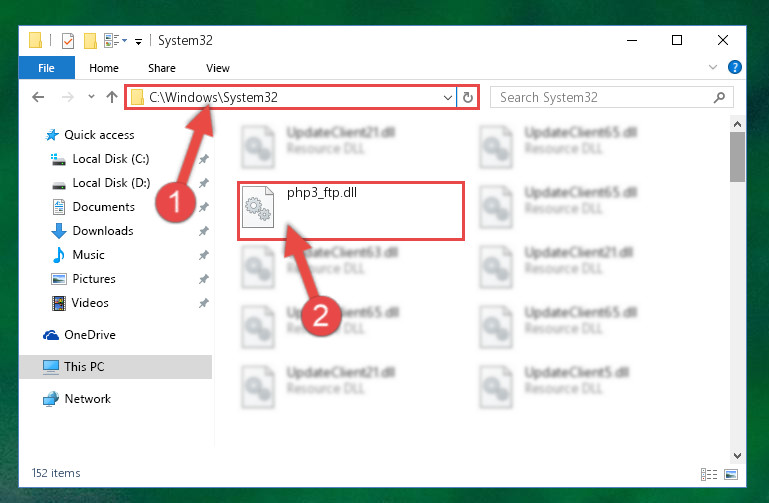Image resolution: width=769 pixels, height=503 pixels.
Task: Click the vertical scrollbar thumb
Action: click(x=737, y=157)
